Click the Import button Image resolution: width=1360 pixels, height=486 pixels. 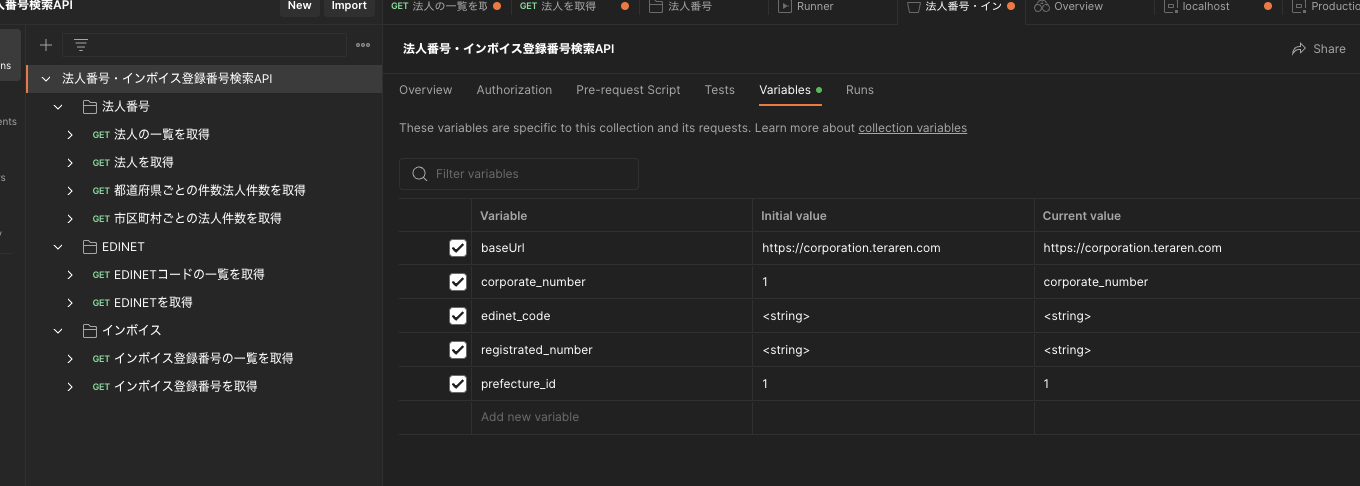(349, 6)
